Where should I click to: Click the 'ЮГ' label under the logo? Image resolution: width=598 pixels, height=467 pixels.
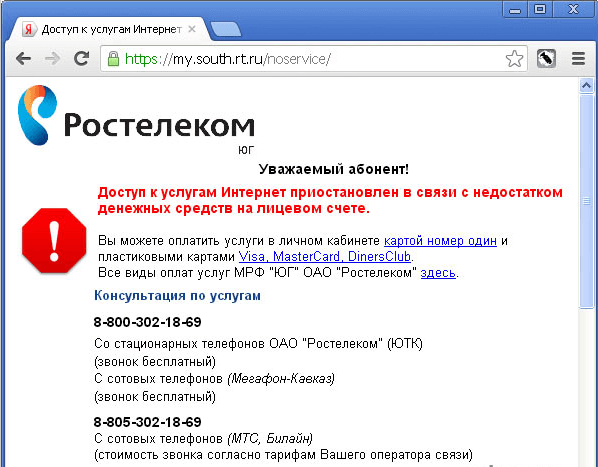[x=246, y=150]
